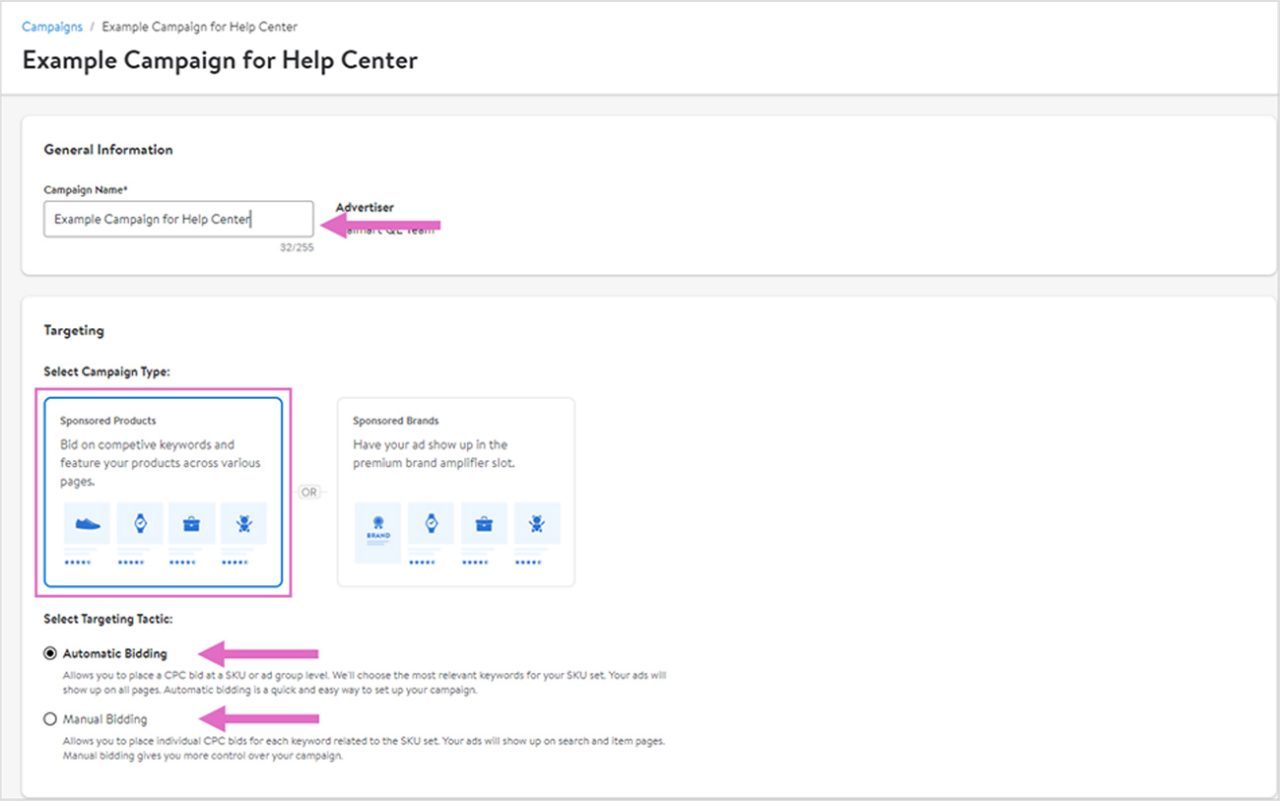1280x802 pixels.
Task: Click inside the Campaign Name field
Action: click(178, 218)
